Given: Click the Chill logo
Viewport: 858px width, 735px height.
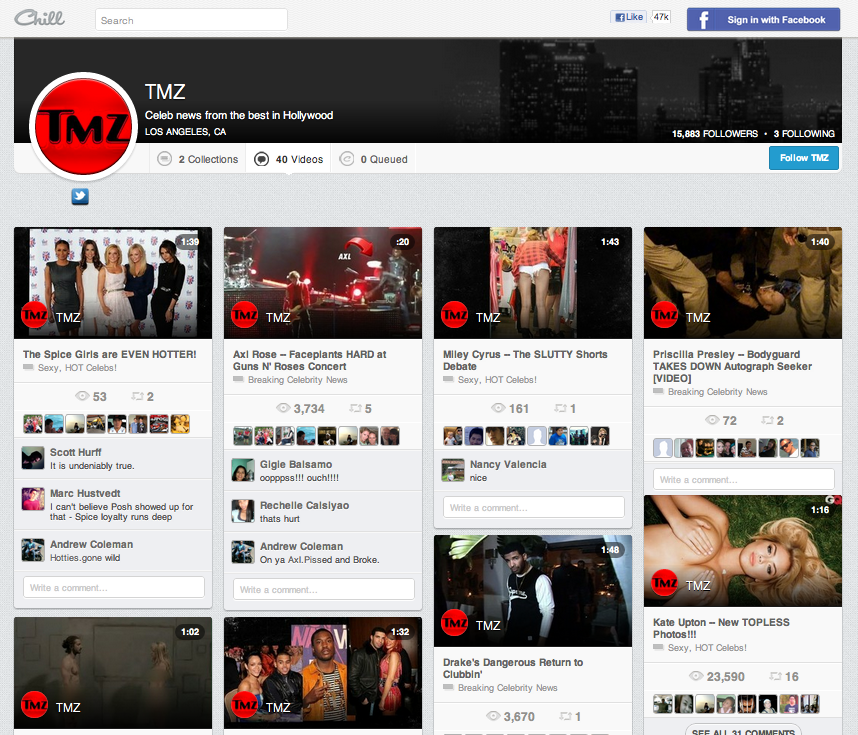Looking at the screenshot, I should point(39,19).
